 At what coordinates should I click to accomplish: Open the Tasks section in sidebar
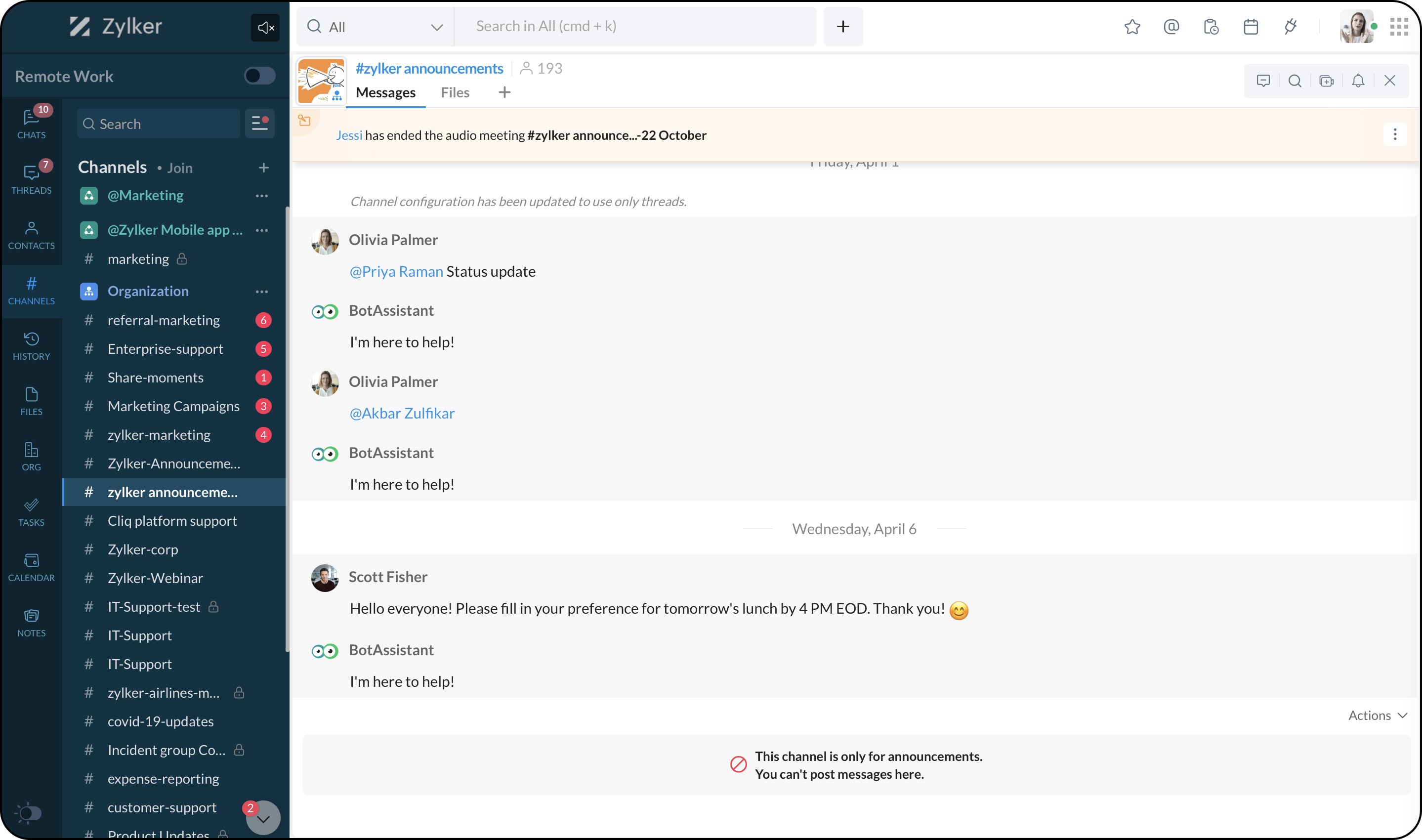pyautogui.click(x=31, y=512)
